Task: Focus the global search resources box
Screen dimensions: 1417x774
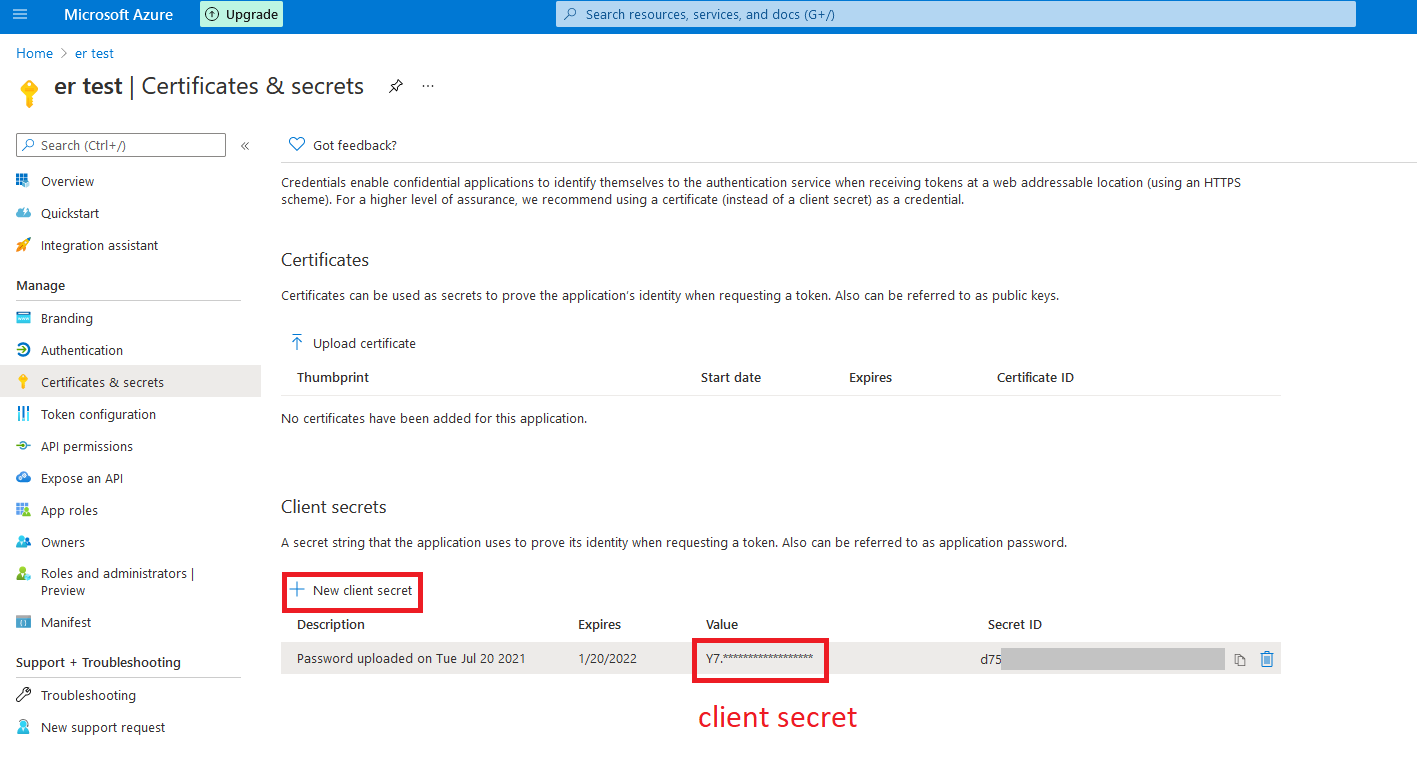Action: 955,15
